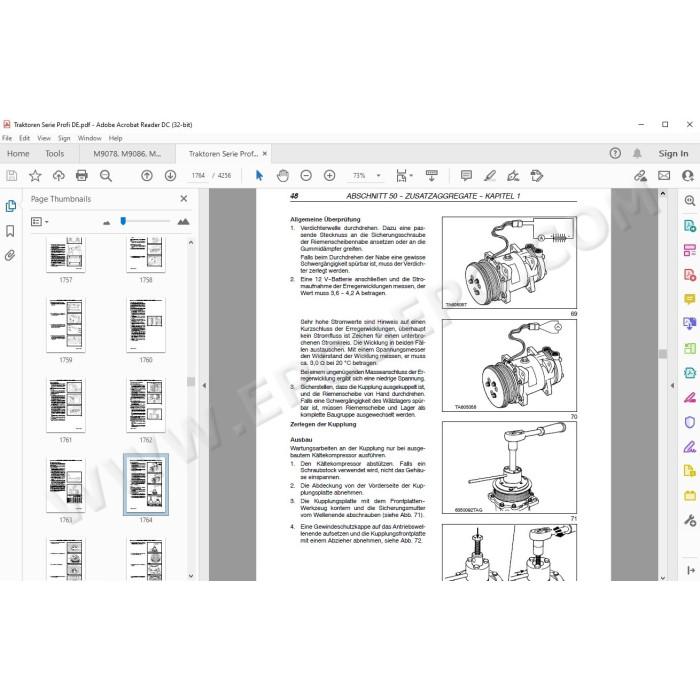Add a comment sticky note
700x700 pixels.
pos(466,176)
